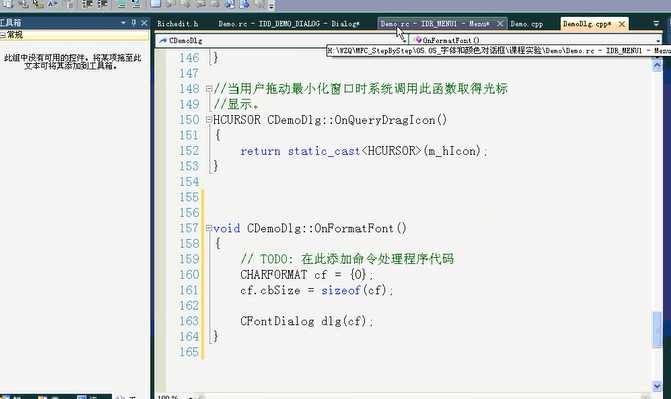Click the '// TODO' comment line
The image size is (671, 399).
(347, 259)
